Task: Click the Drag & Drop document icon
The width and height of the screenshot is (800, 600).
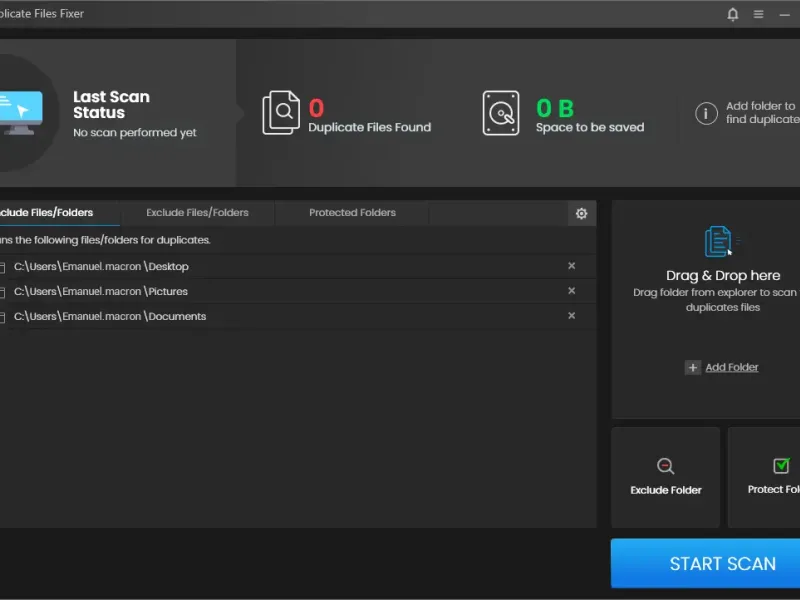Action: click(x=719, y=241)
